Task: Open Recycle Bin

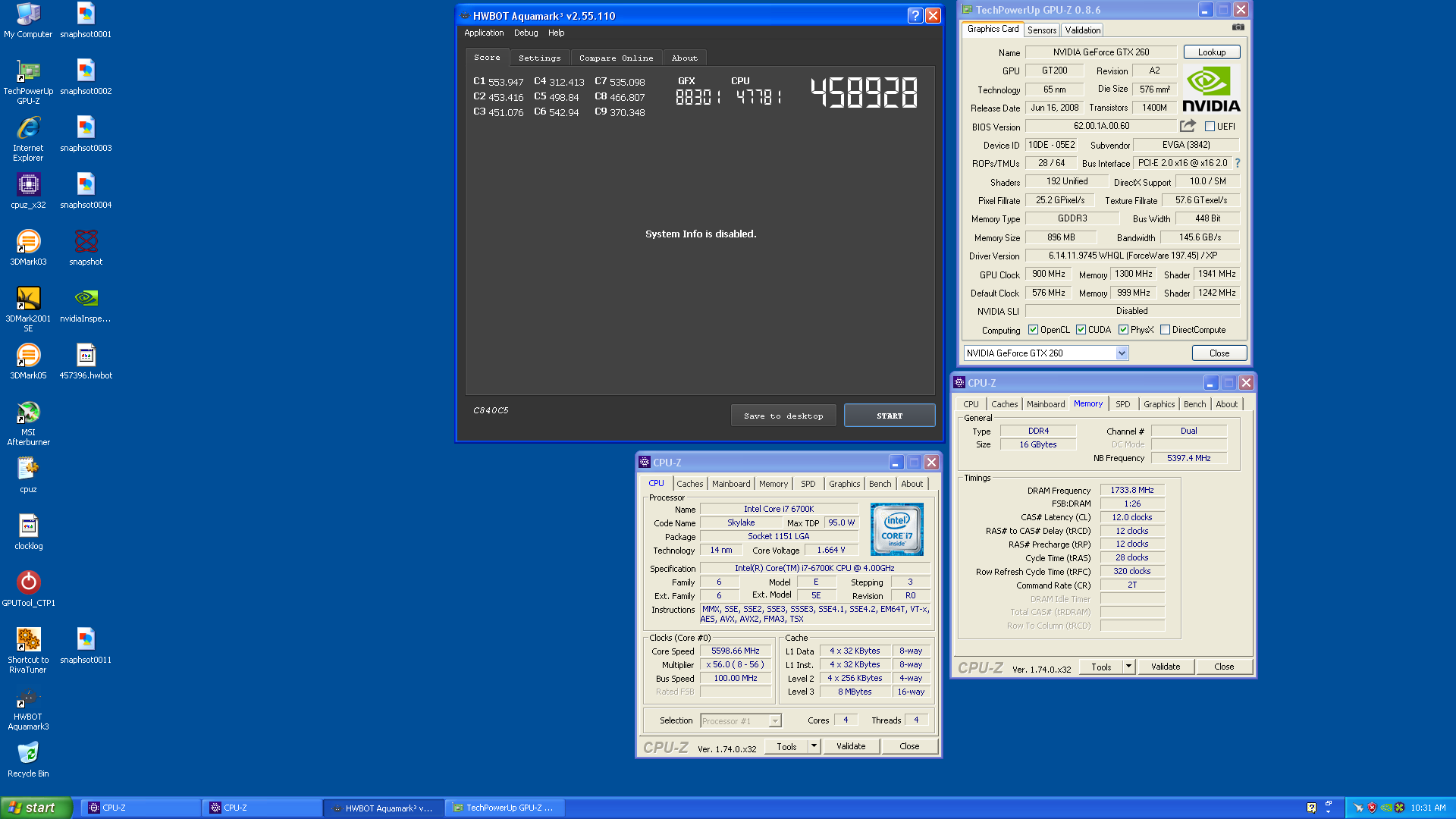Action: point(28,759)
